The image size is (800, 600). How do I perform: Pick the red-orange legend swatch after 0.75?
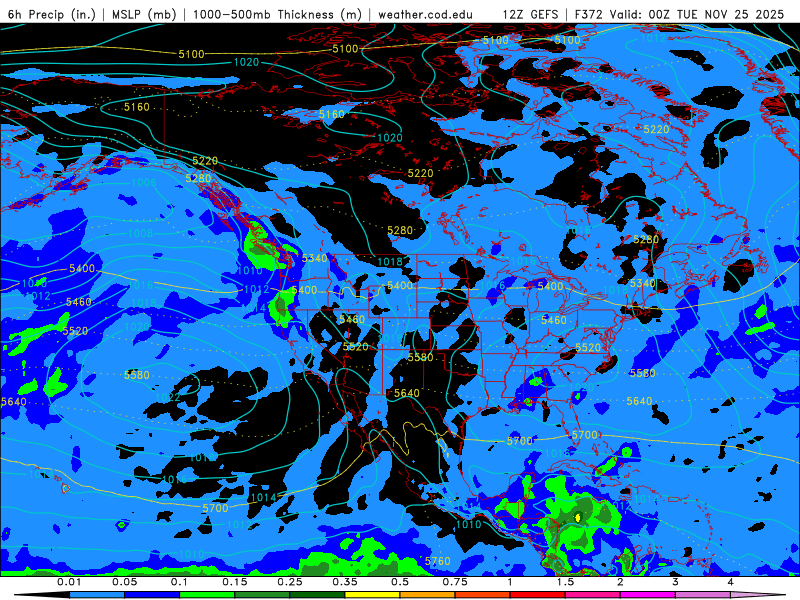pos(483,595)
